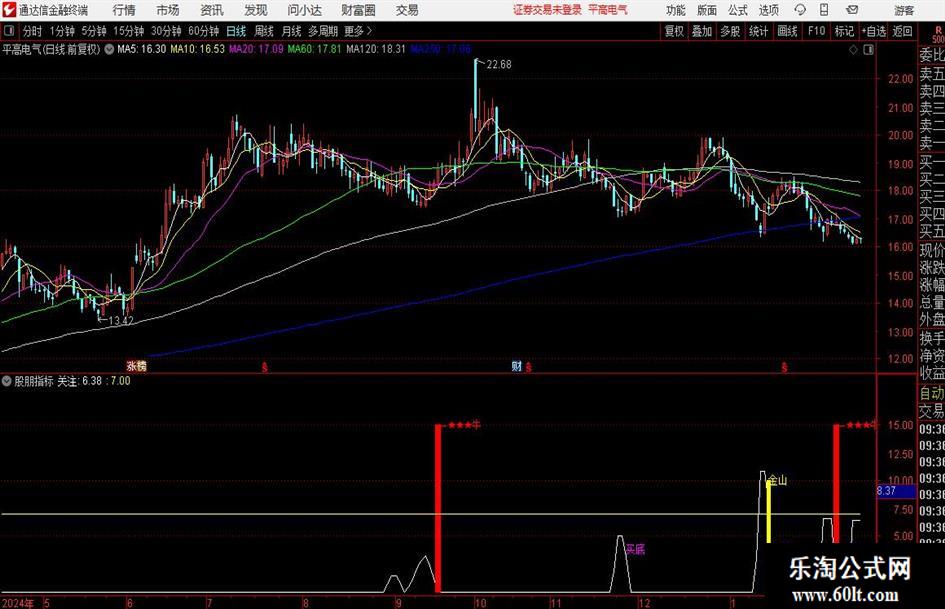Open the 选项 menu
The height and width of the screenshot is (609, 945).
click(x=768, y=10)
